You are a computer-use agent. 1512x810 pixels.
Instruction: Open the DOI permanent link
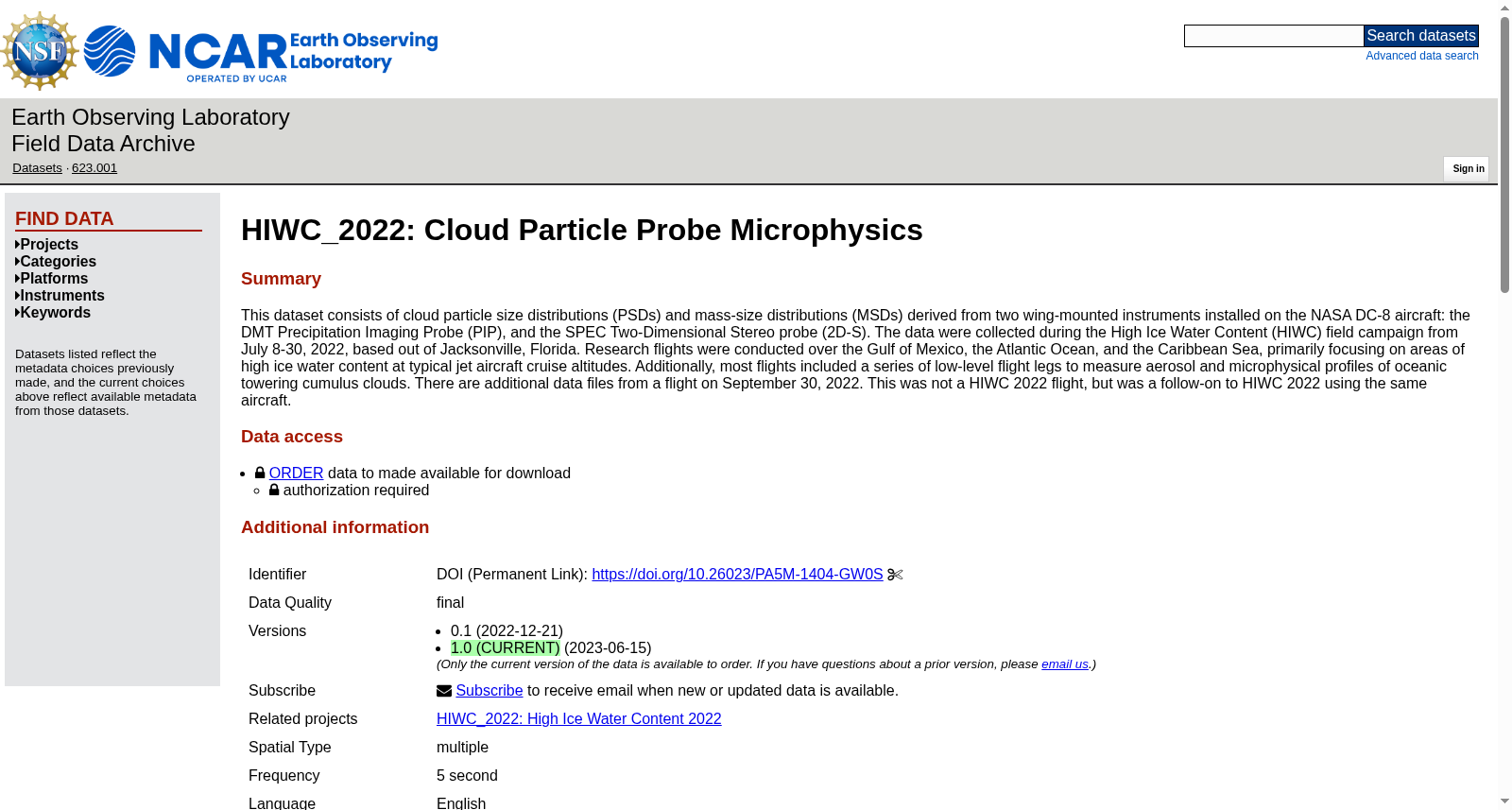[x=737, y=575]
